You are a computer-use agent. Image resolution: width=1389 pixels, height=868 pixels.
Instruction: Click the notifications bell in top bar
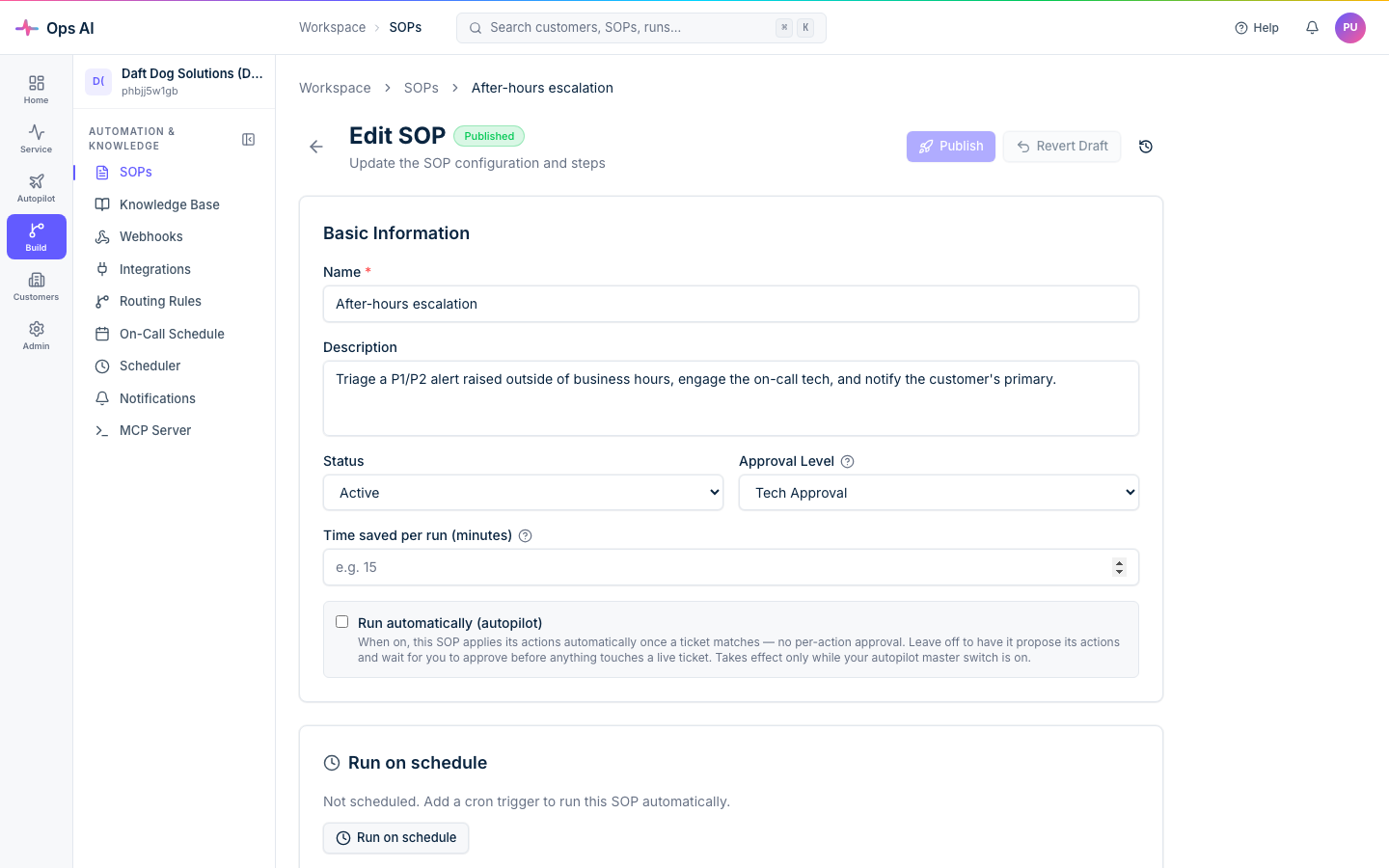[1312, 28]
